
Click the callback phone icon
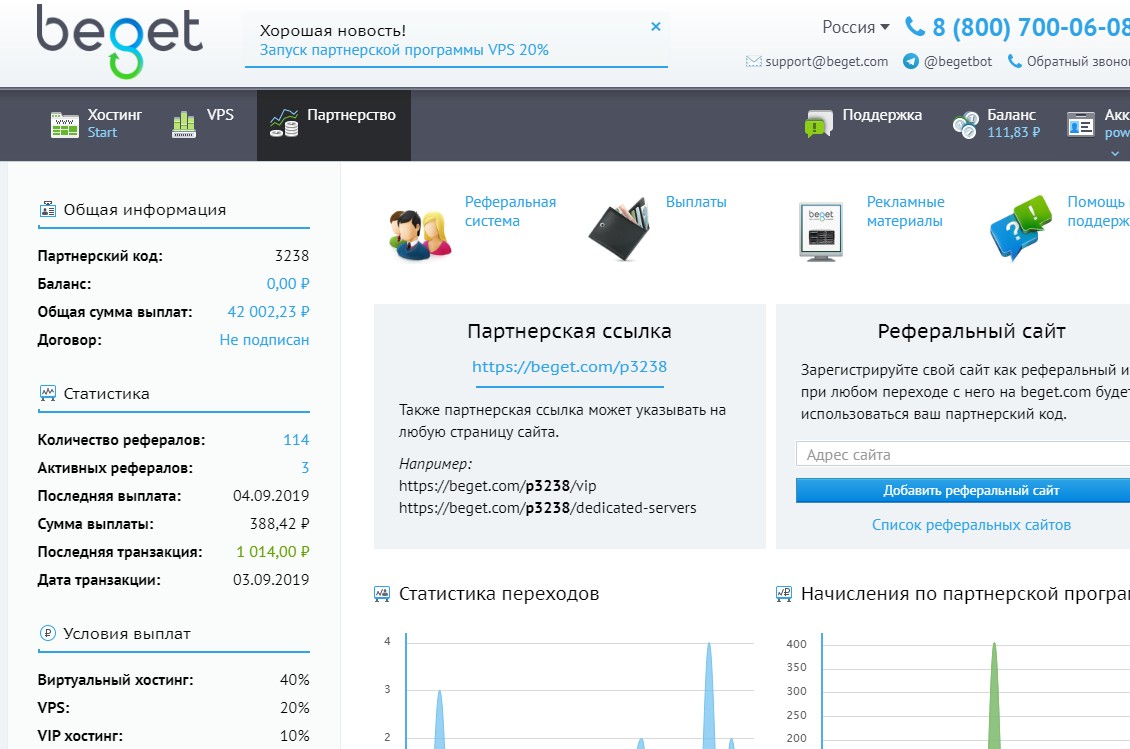[1015, 61]
